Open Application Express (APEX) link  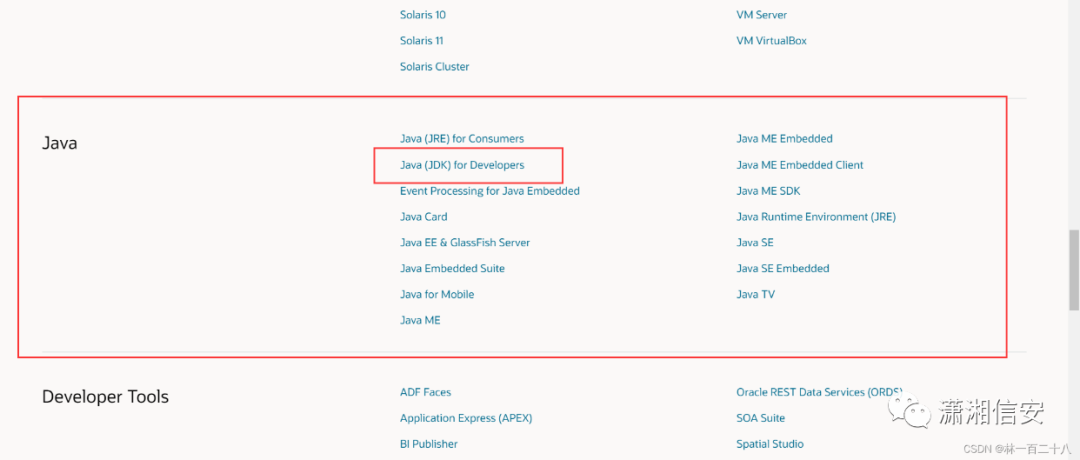tap(466, 418)
